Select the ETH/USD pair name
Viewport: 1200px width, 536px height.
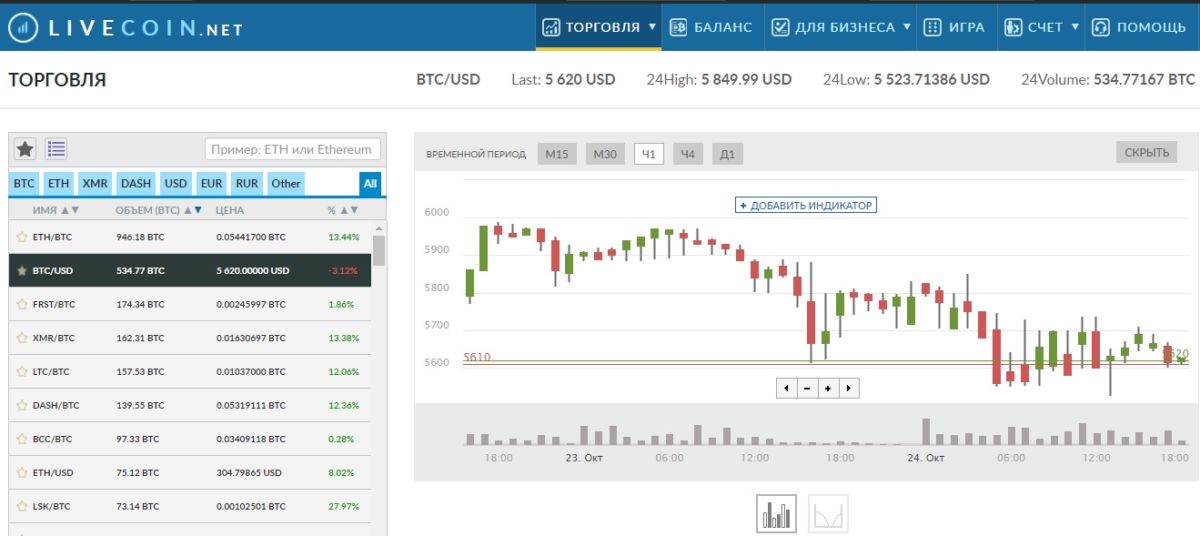pyautogui.click(x=53, y=472)
